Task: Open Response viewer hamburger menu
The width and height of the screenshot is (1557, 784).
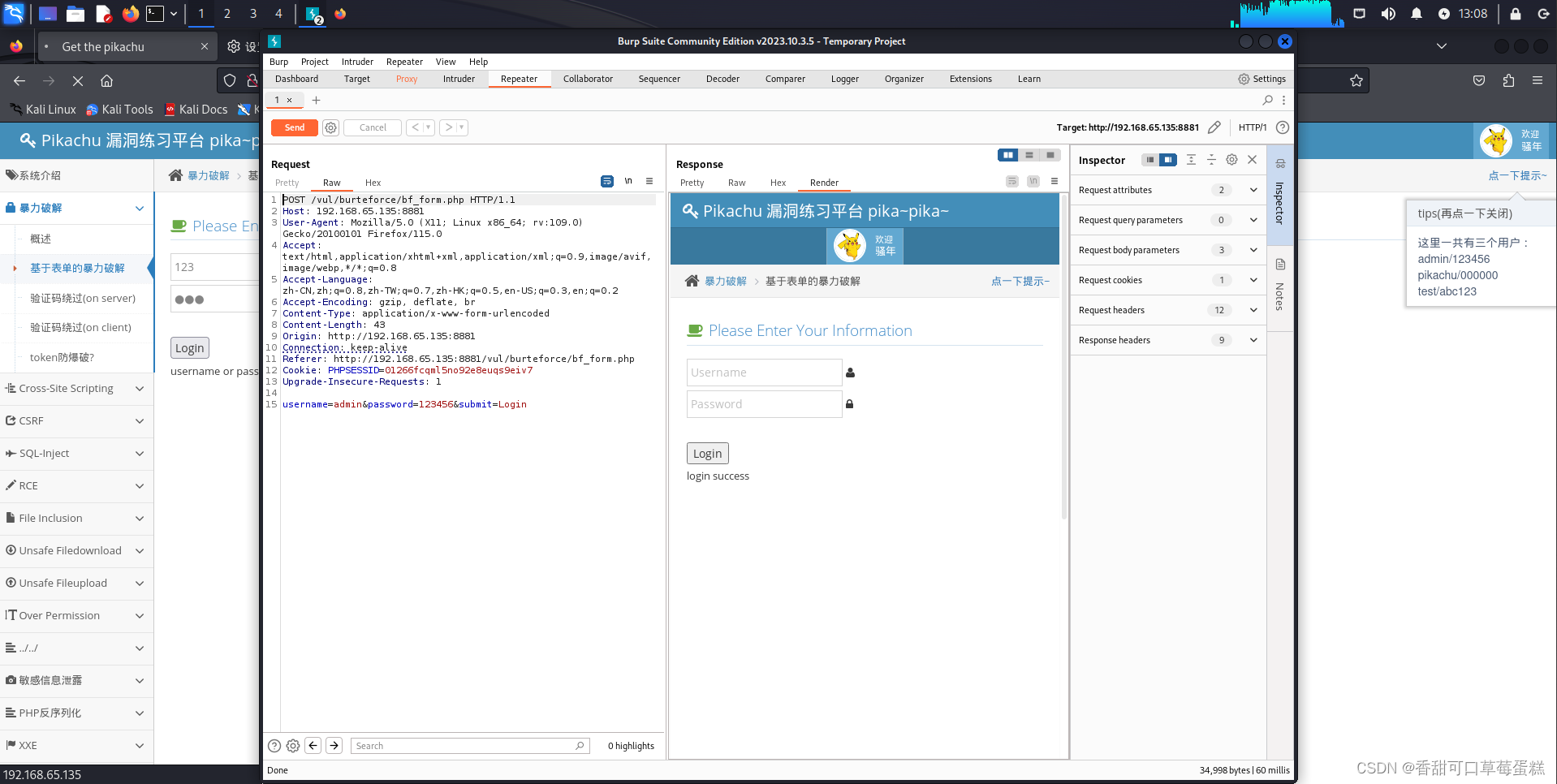Action: tap(1055, 181)
